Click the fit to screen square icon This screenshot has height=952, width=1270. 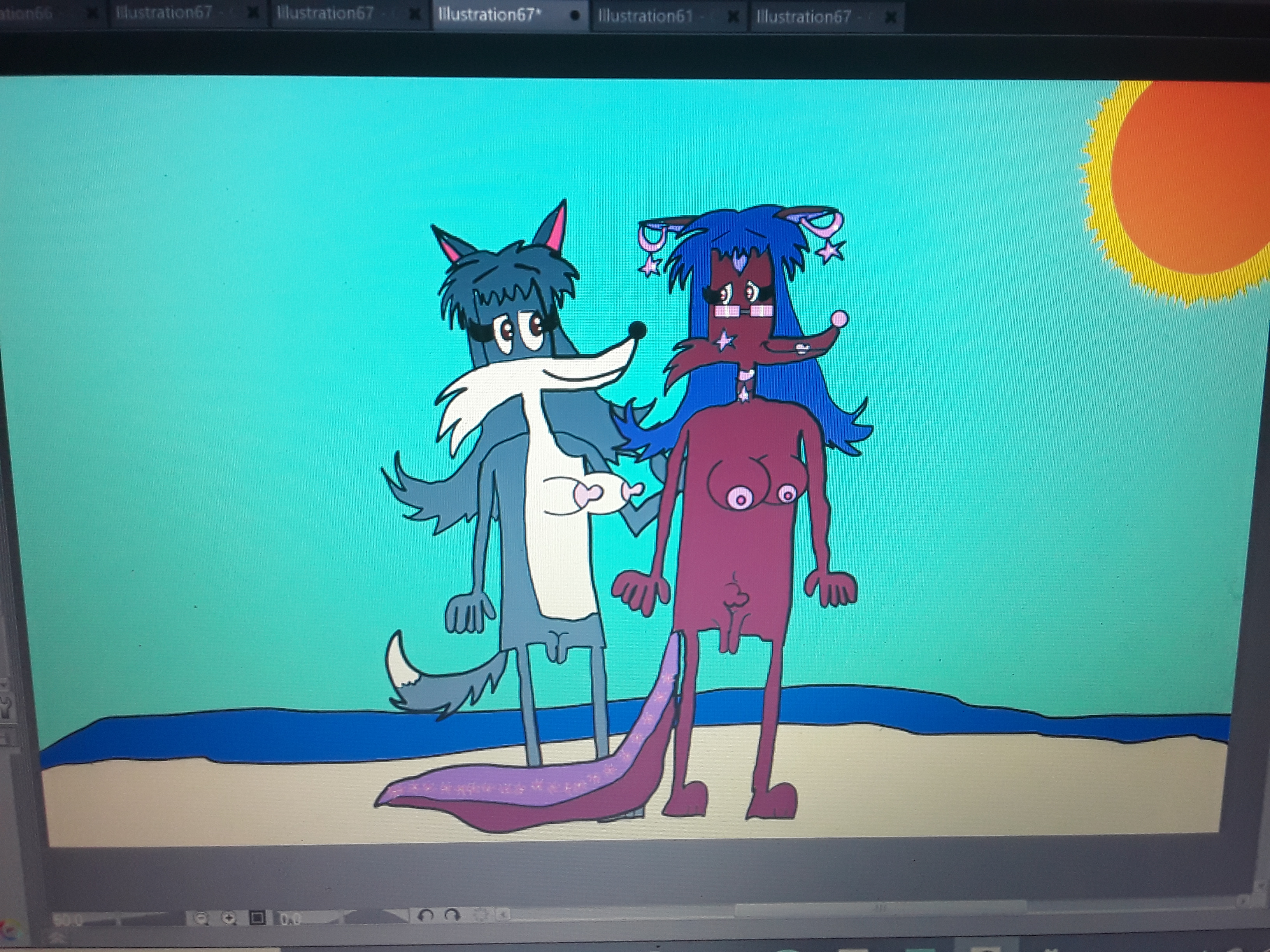tap(257, 918)
